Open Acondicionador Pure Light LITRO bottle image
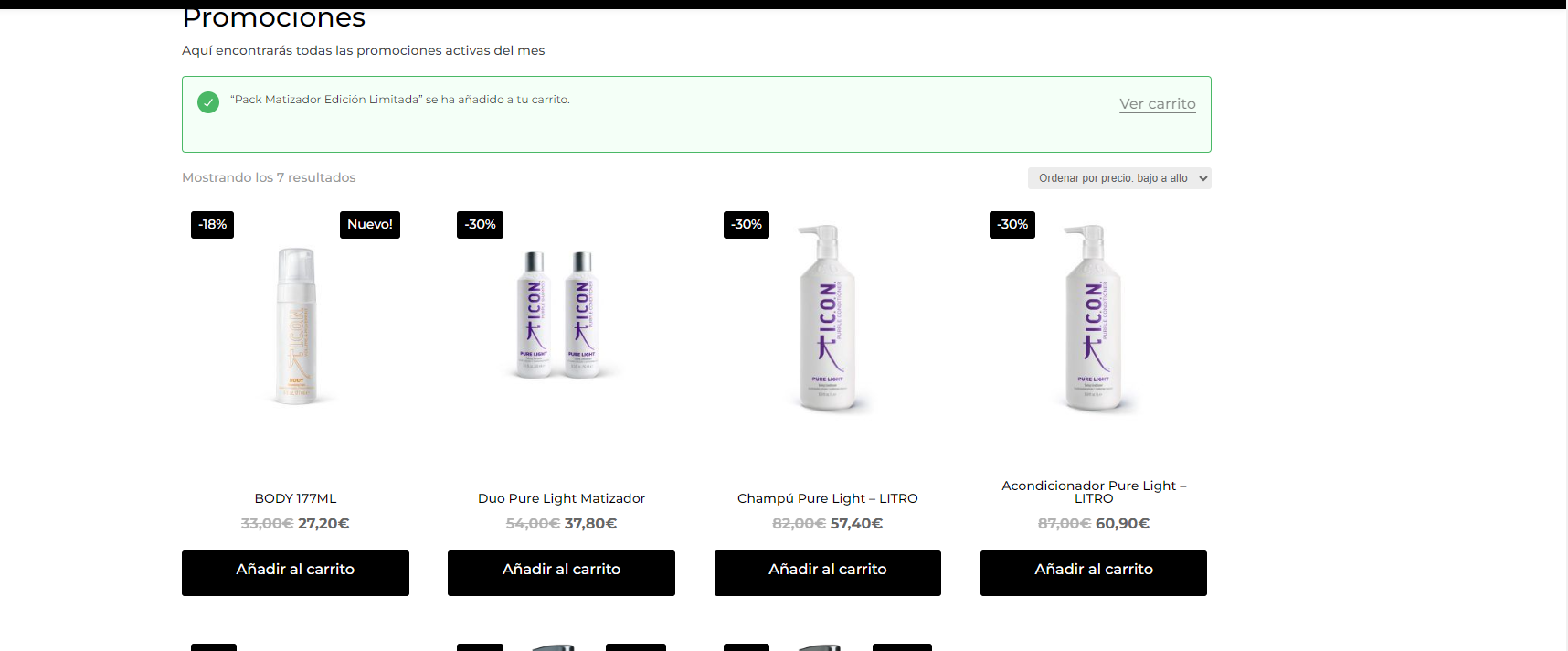1568x651 pixels. 1094,317
